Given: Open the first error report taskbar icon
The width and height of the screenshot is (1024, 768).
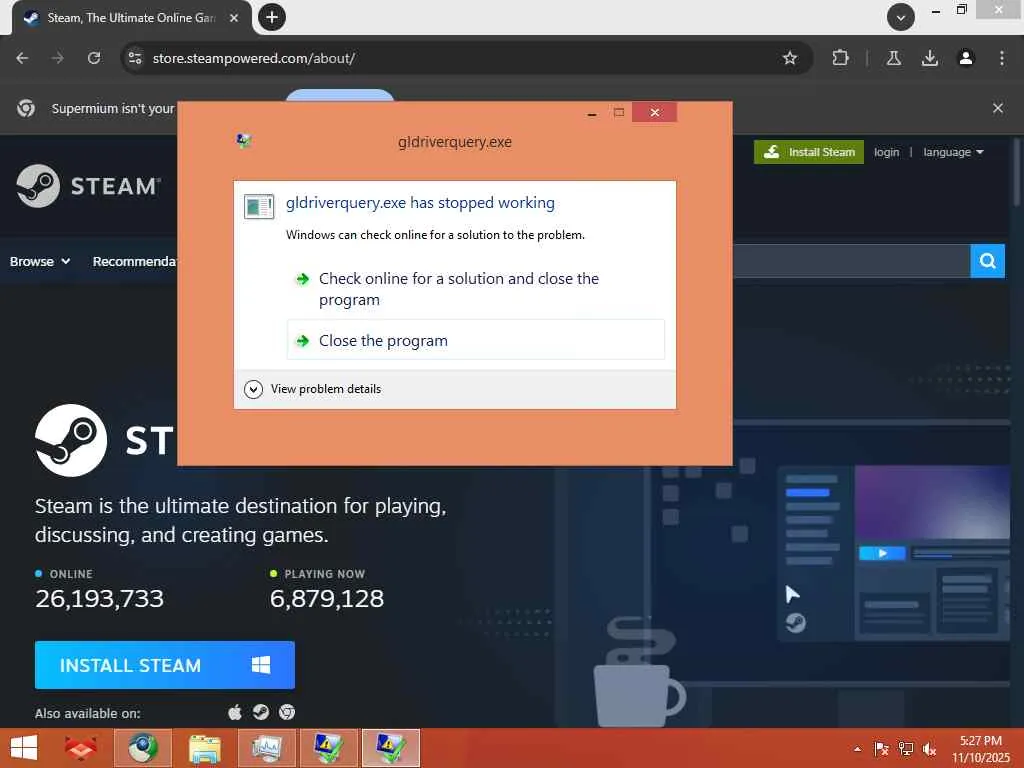Looking at the screenshot, I should (x=328, y=748).
